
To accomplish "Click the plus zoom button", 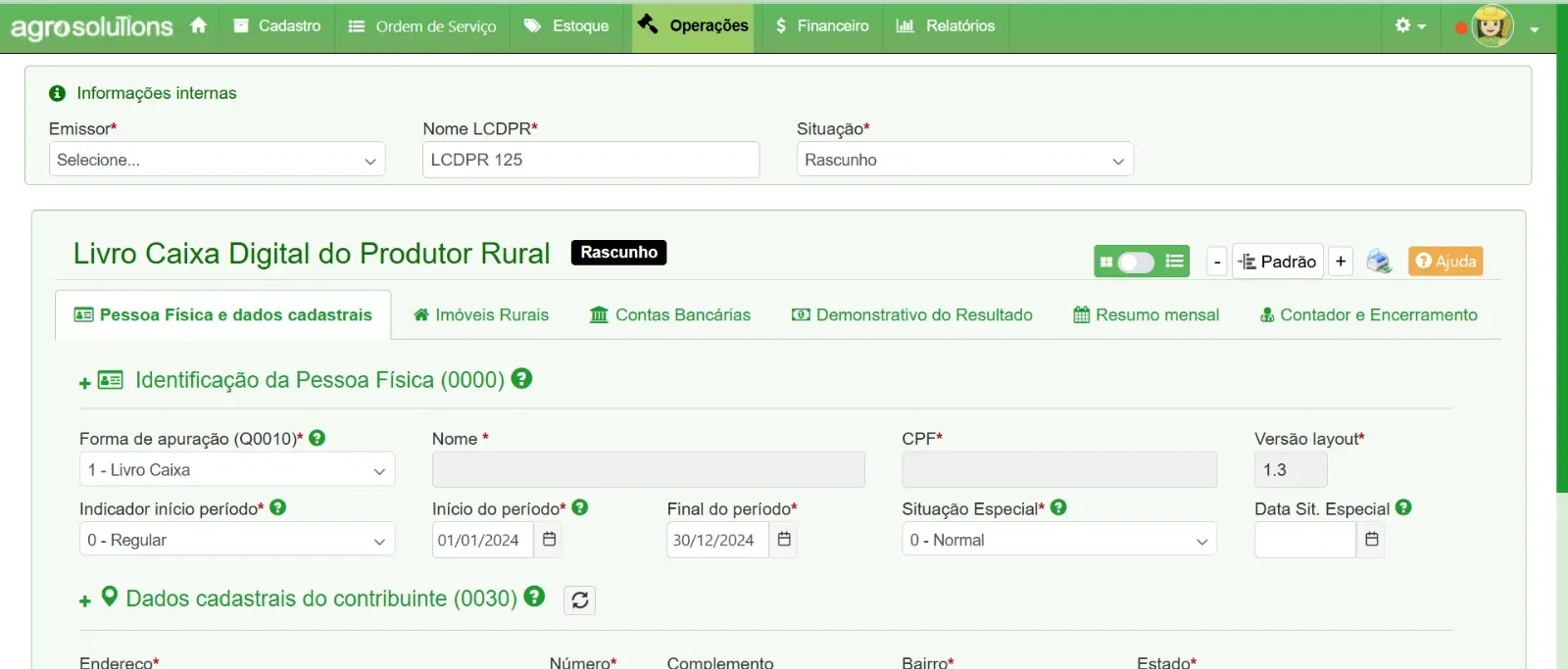I will click(x=1341, y=262).
